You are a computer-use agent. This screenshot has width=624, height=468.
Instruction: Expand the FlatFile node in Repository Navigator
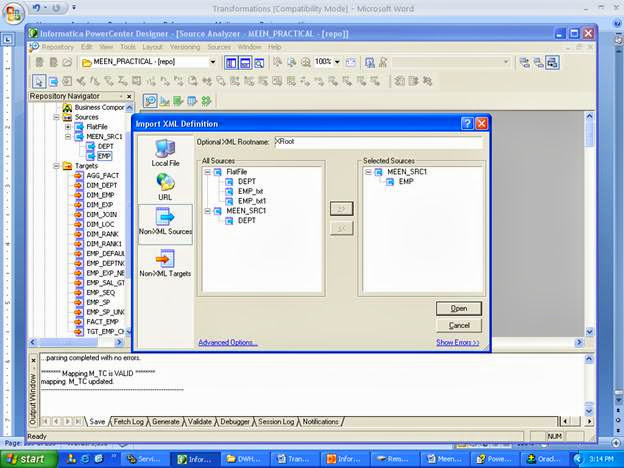[x=68, y=127]
